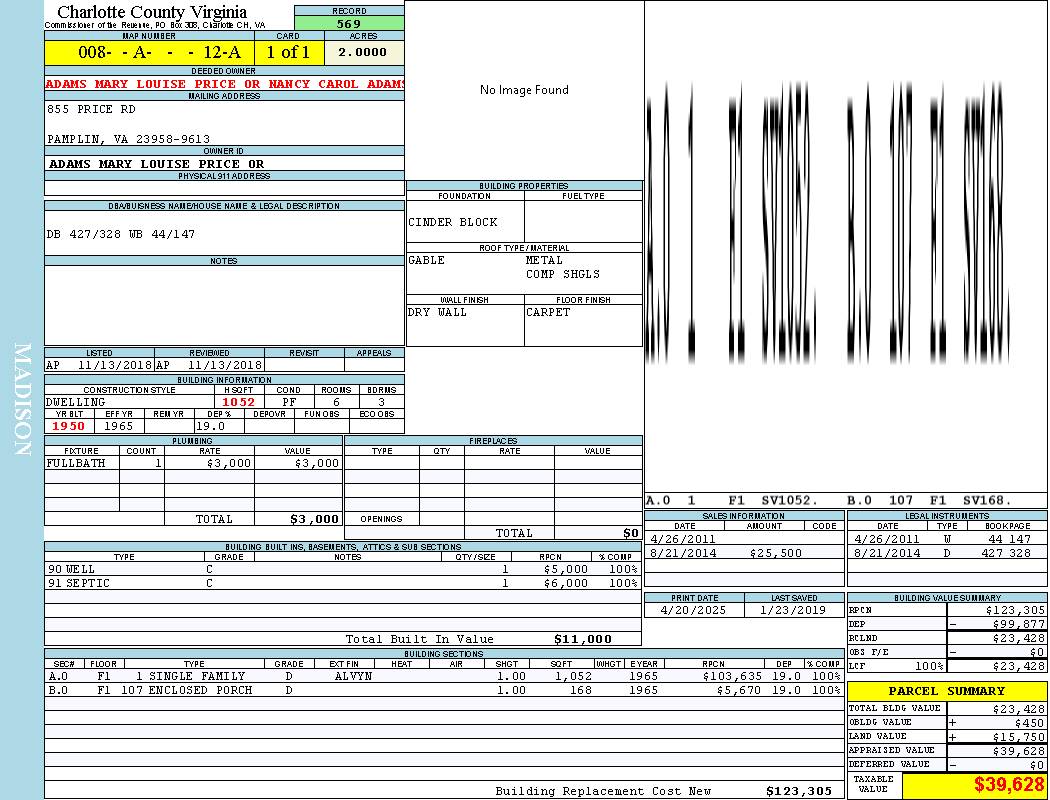
Task: Click Total Built In Value $11,000
Action: [x=583, y=639]
